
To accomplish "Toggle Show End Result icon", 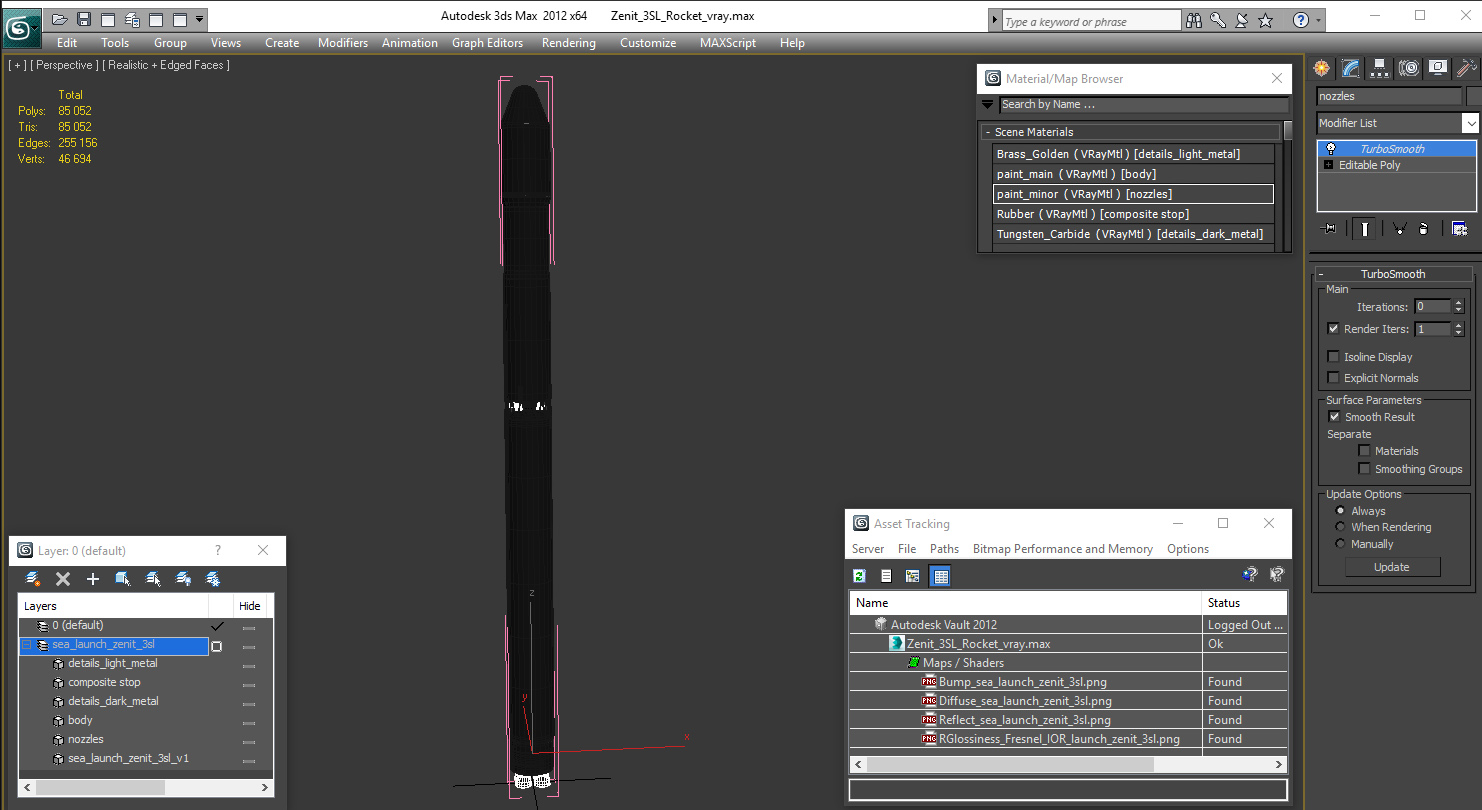I will pyautogui.click(x=1364, y=229).
